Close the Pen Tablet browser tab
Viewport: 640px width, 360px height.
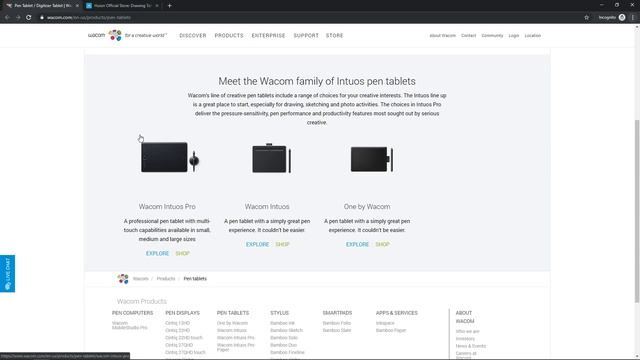coord(77,6)
